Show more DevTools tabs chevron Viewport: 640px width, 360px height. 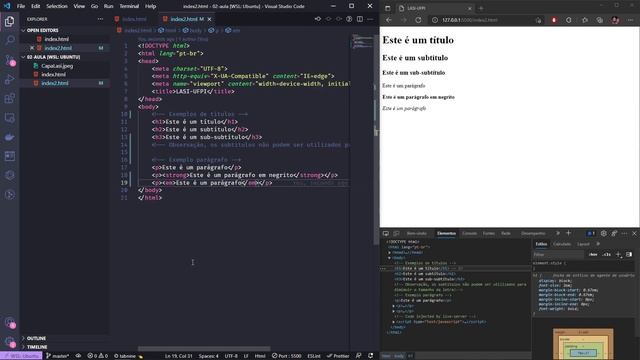click(558, 233)
